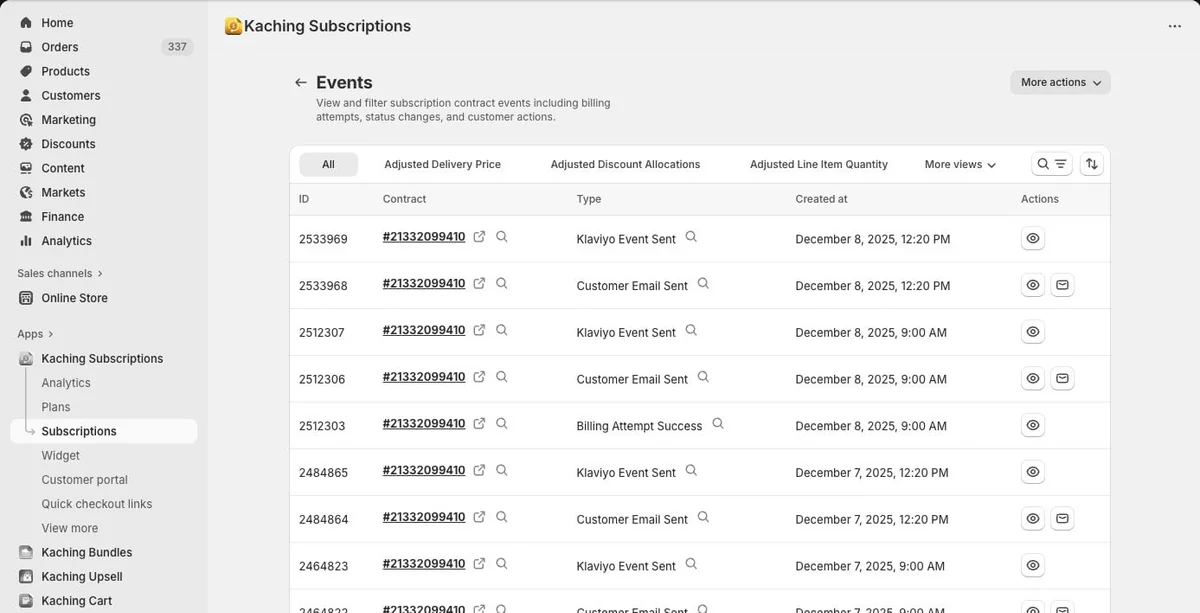Click the Home icon in sidebar
Viewport: 1200px width, 613px height.
click(x=26, y=23)
